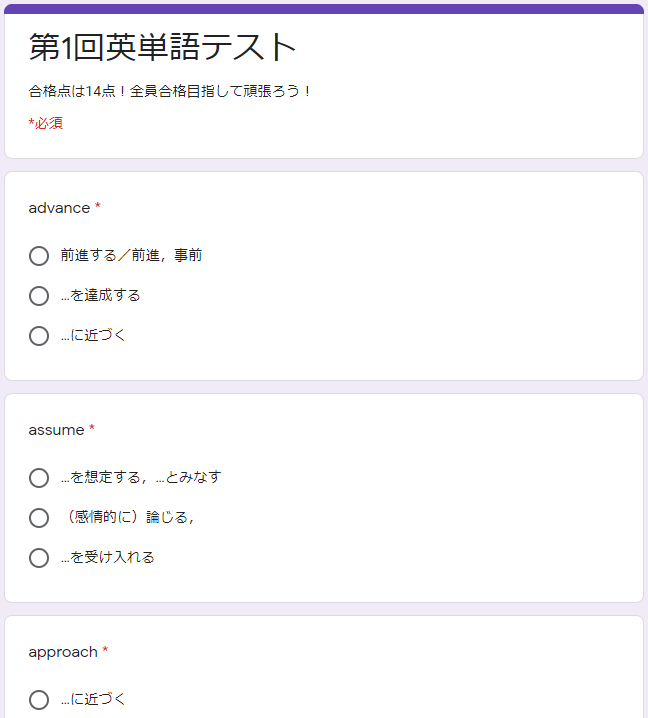This screenshot has height=718, width=648.
Task: Click the （感情的に）論じる answer text
Action: click(x=128, y=517)
